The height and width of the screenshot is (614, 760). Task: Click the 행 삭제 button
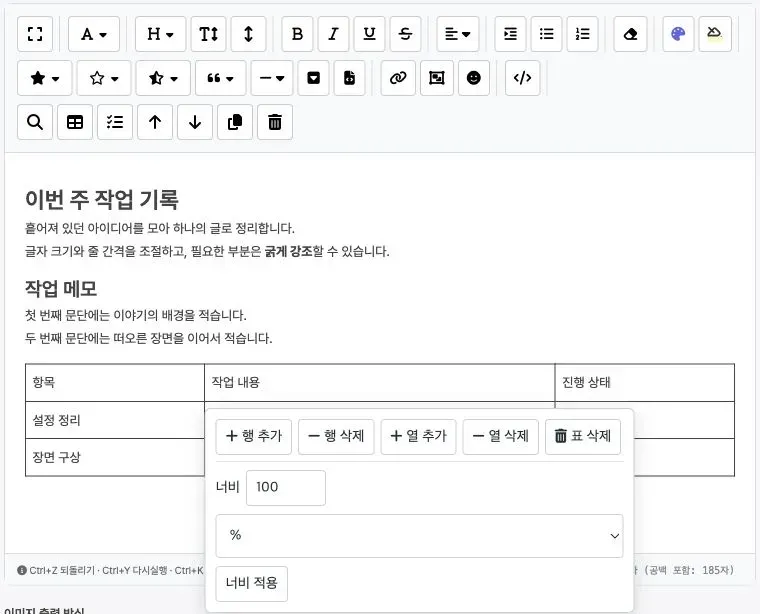(336, 437)
